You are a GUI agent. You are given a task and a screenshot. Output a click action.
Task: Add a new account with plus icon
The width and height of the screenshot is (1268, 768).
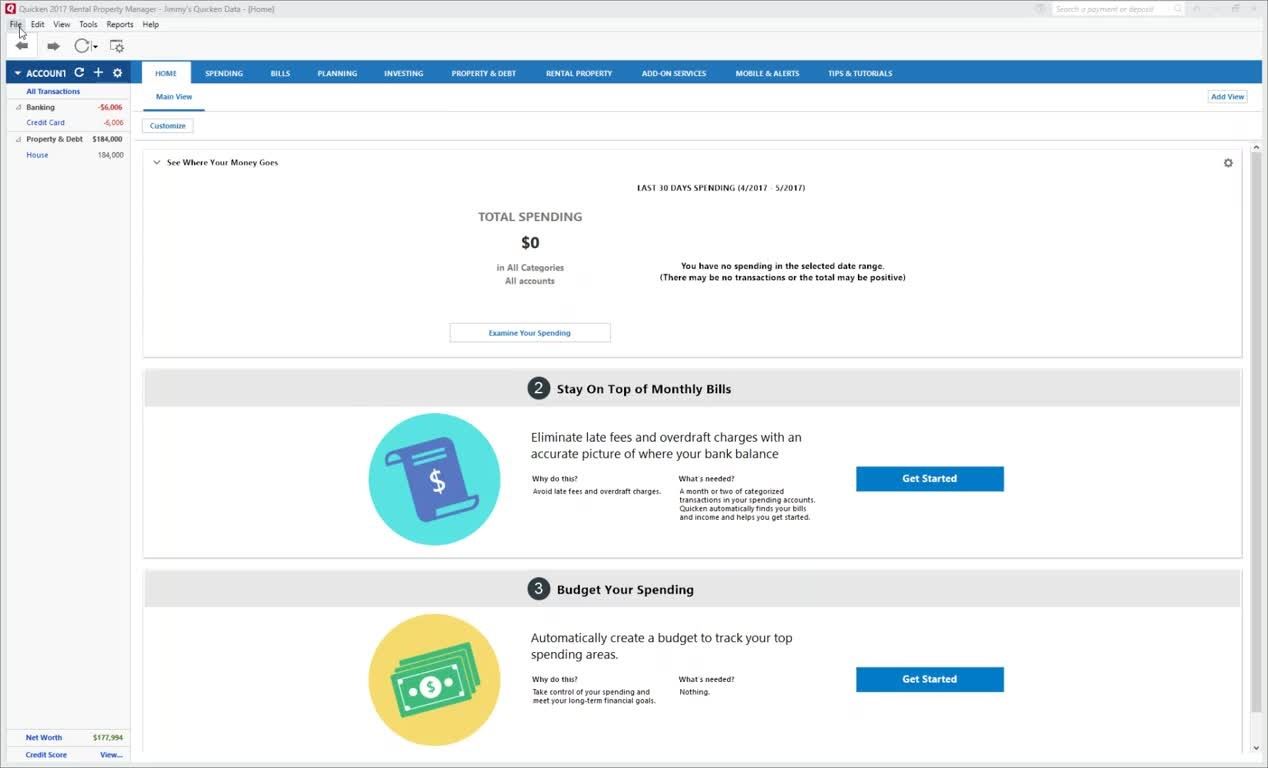pyautogui.click(x=98, y=73)
